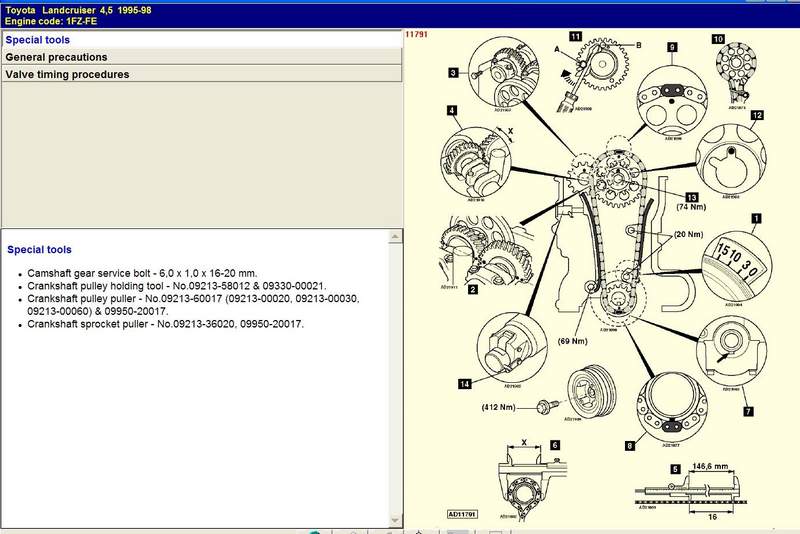Click the red '11791' diagram number

click(x=416, y=34)
